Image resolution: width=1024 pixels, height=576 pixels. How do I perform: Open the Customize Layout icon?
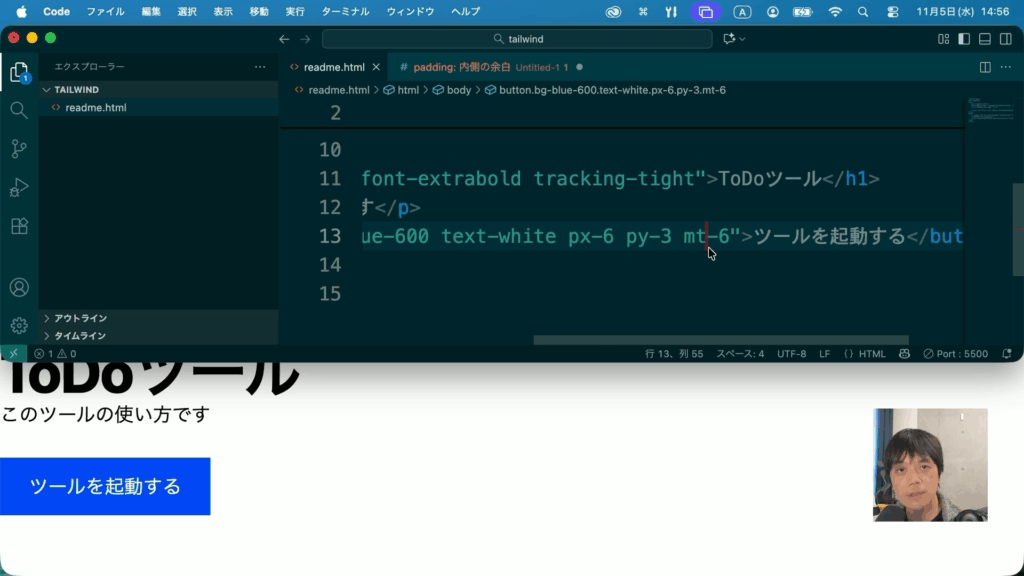click(x=943, y=39)
